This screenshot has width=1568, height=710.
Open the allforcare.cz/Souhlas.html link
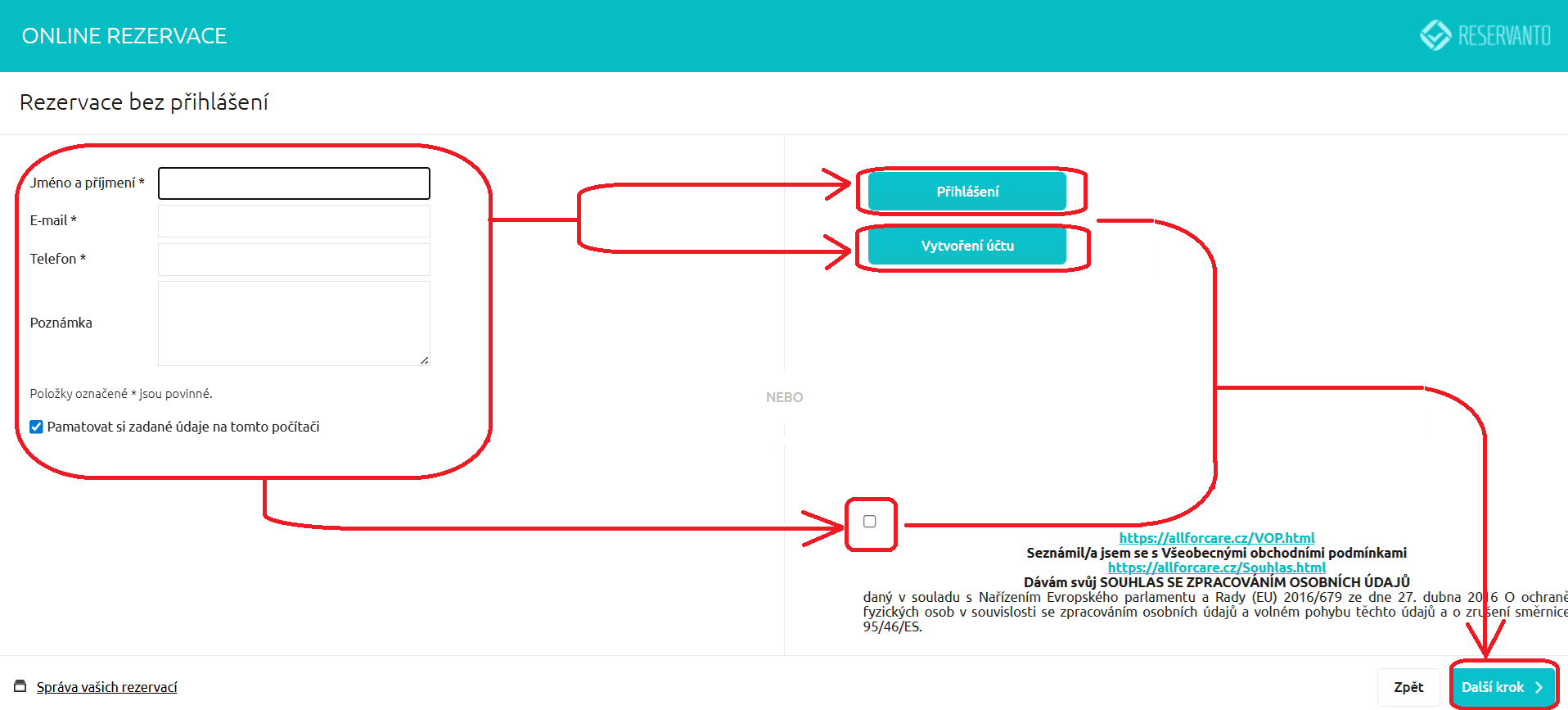(1216, 568)
